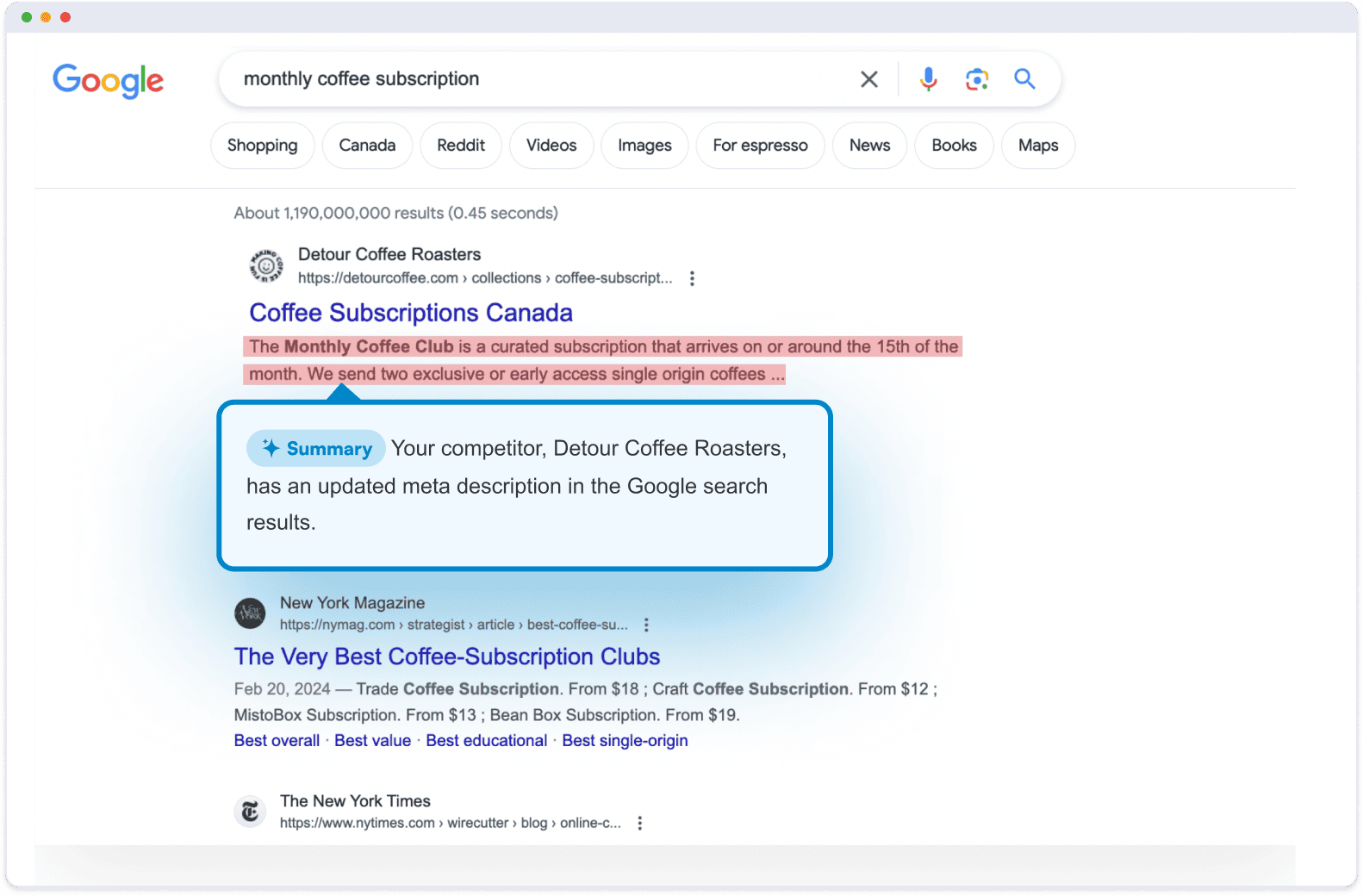This screenshot has height=896, width=1363.
Task: Click the 'Feb 20, 2024' snippet text
Action: 283,689
